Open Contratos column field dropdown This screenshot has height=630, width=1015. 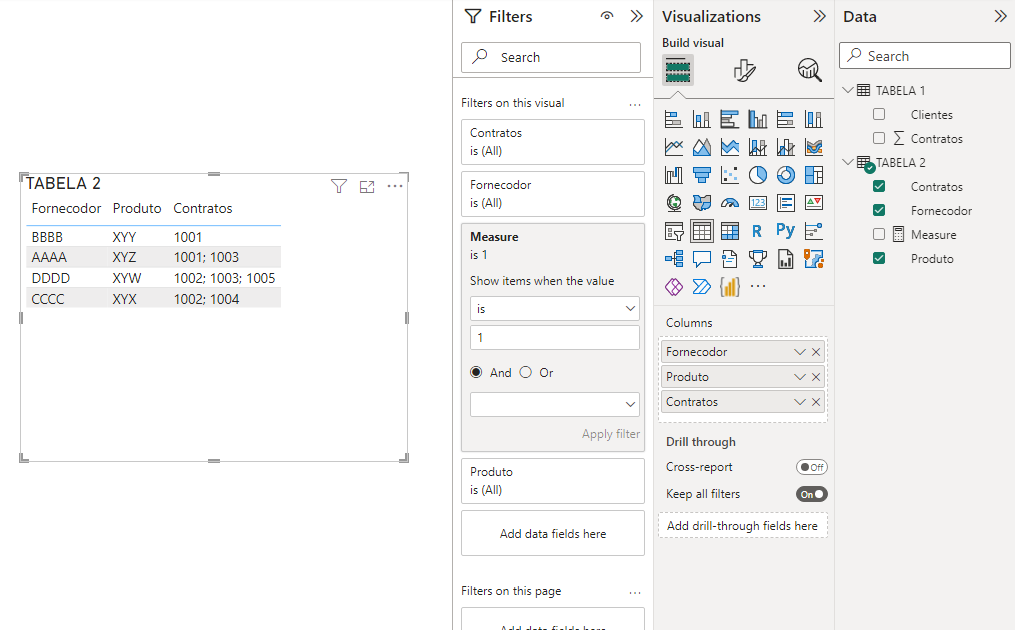pyautogui.click(x=799, y=402)
